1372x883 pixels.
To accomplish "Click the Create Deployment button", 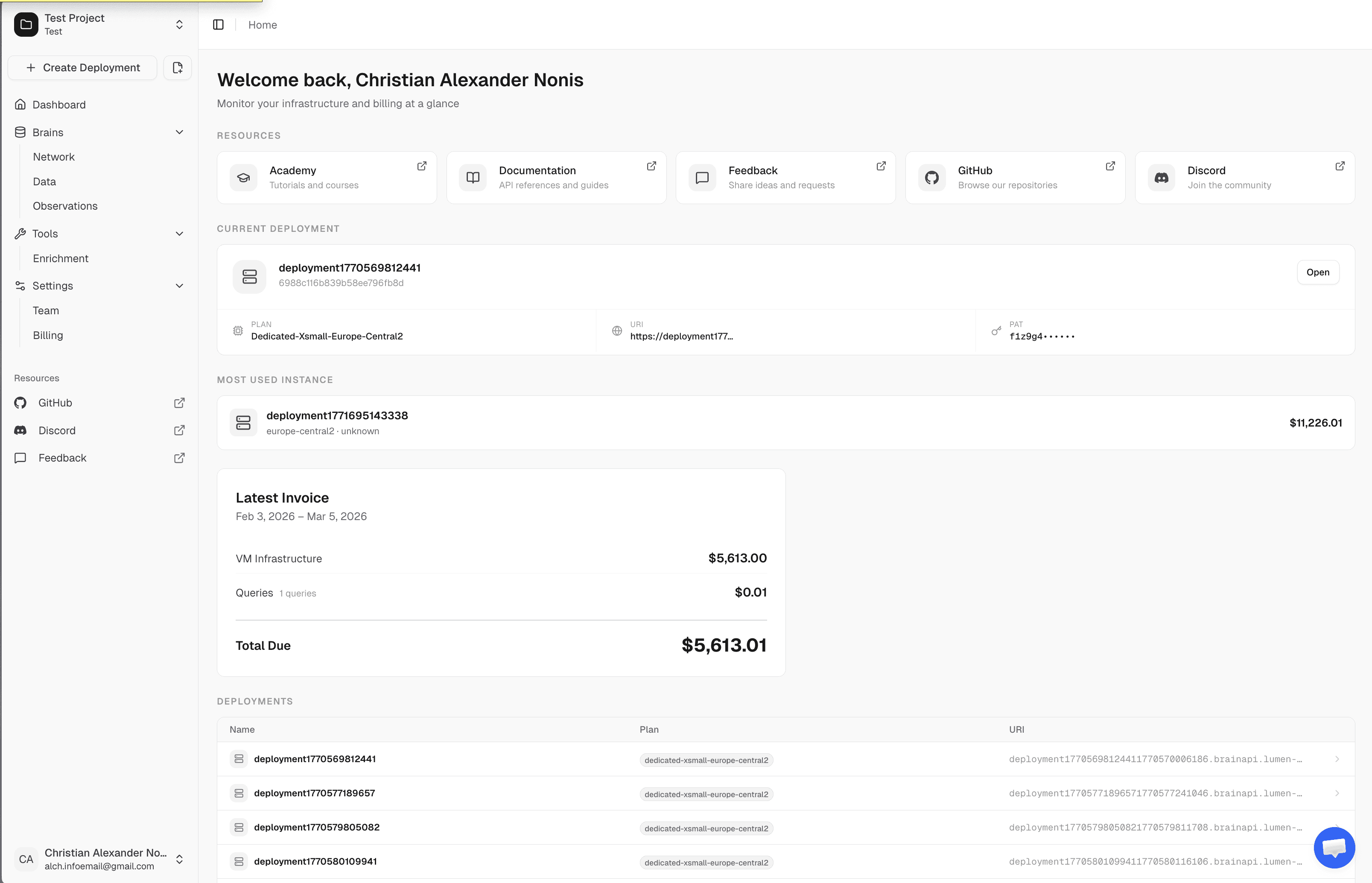I will tap(82, 67).
